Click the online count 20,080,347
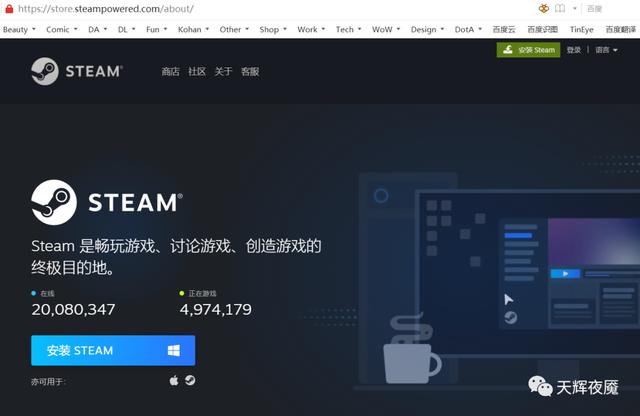640x416 pixels. 73,309
